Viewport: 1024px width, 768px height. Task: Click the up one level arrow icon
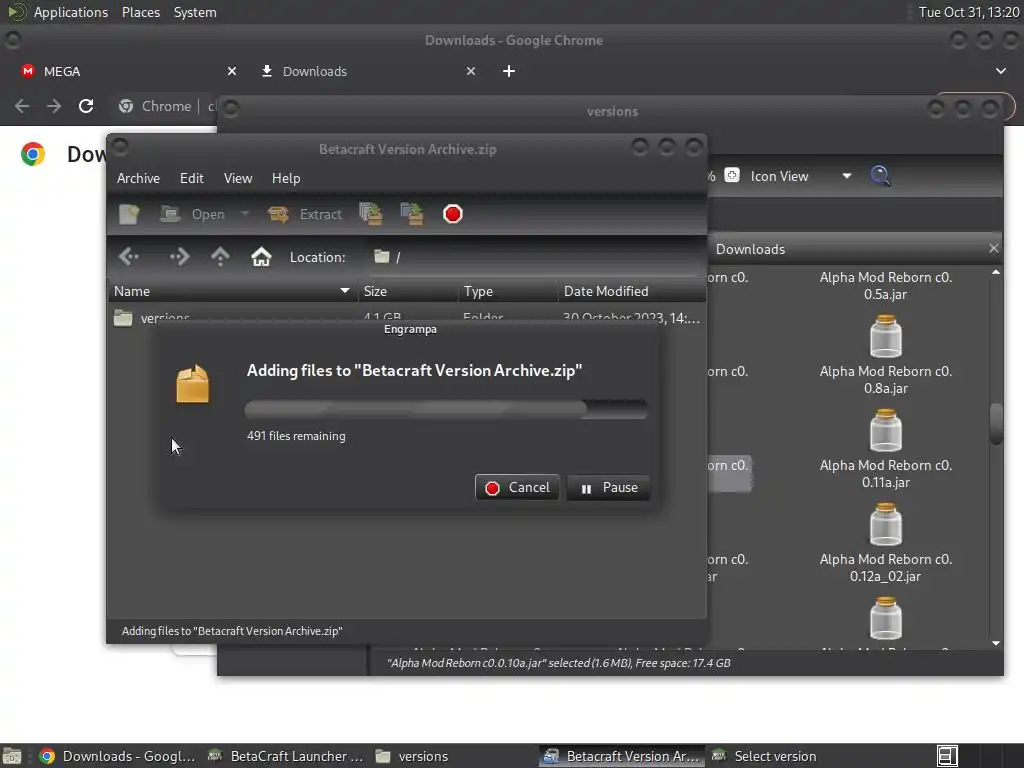[x=220, y=257]
